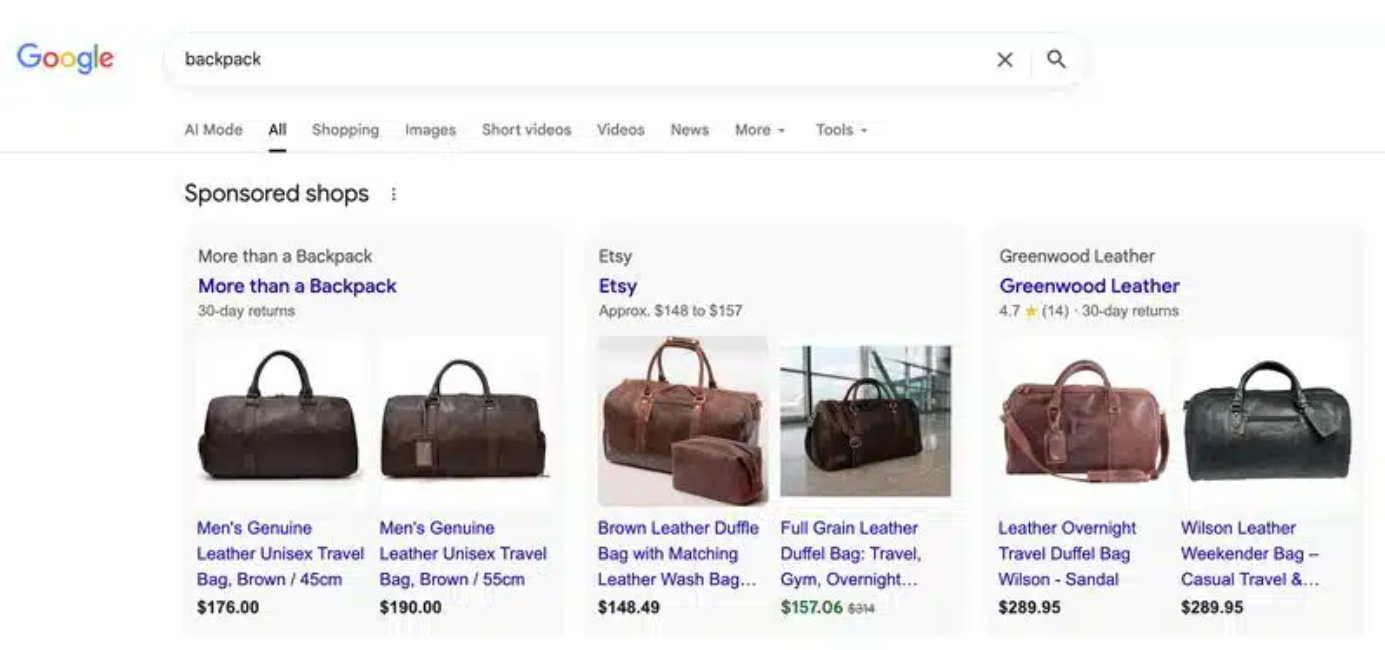Clear the search box with the X icon
Screen dimensions: 1385x650
[1005, 60]
